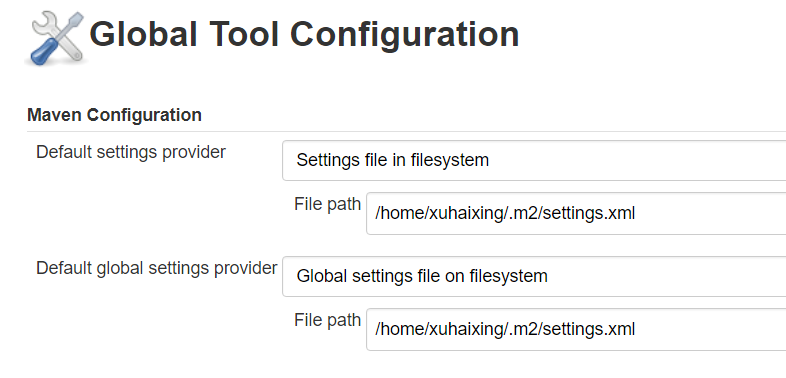This screenshot has width=786, height=378.
Task: Click the 'Default settings provider' label
Action: (131, 152)
